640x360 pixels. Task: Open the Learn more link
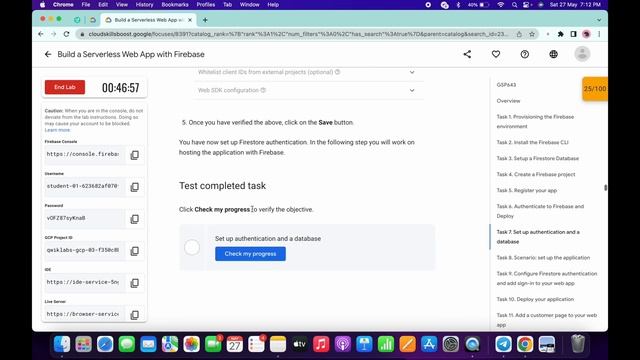tap(58, 130)
